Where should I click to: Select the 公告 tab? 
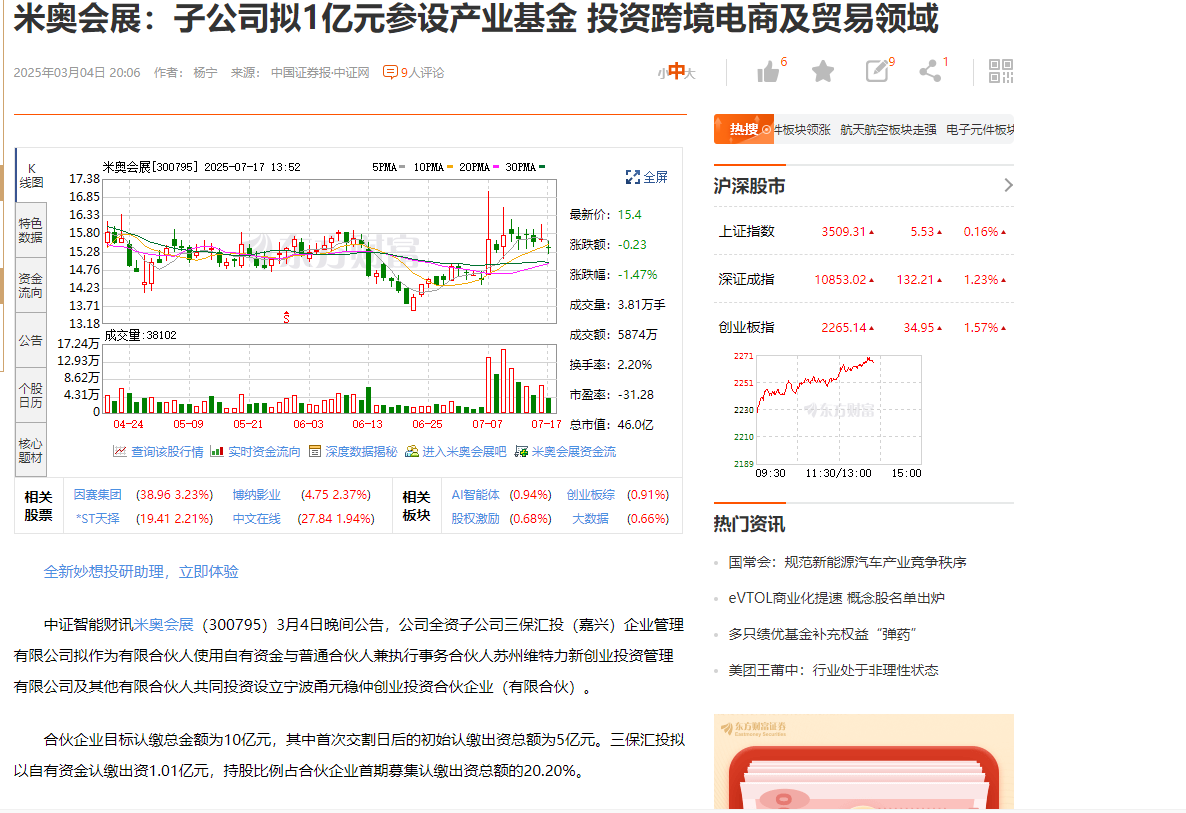tap(31, 341)
